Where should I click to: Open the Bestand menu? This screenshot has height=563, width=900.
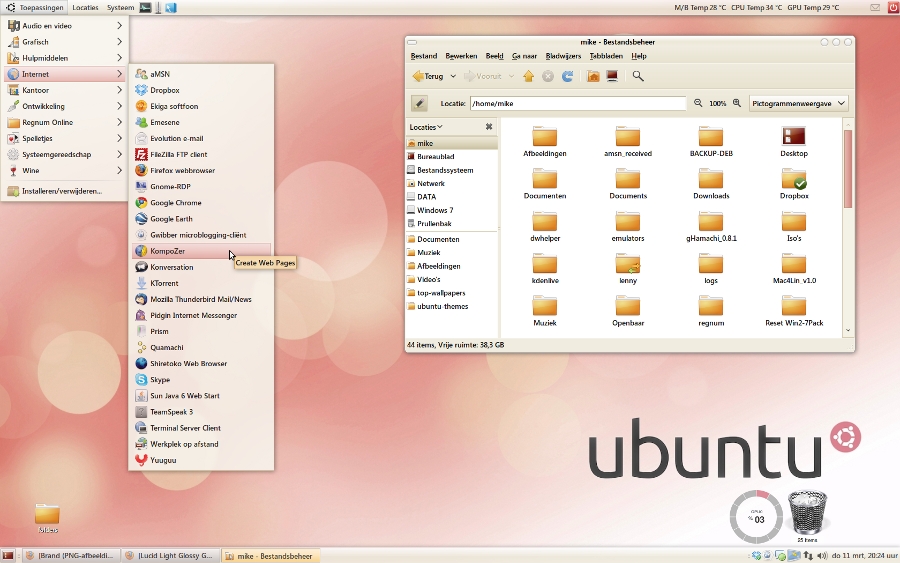pyautogui.click(x=424, y=56)
